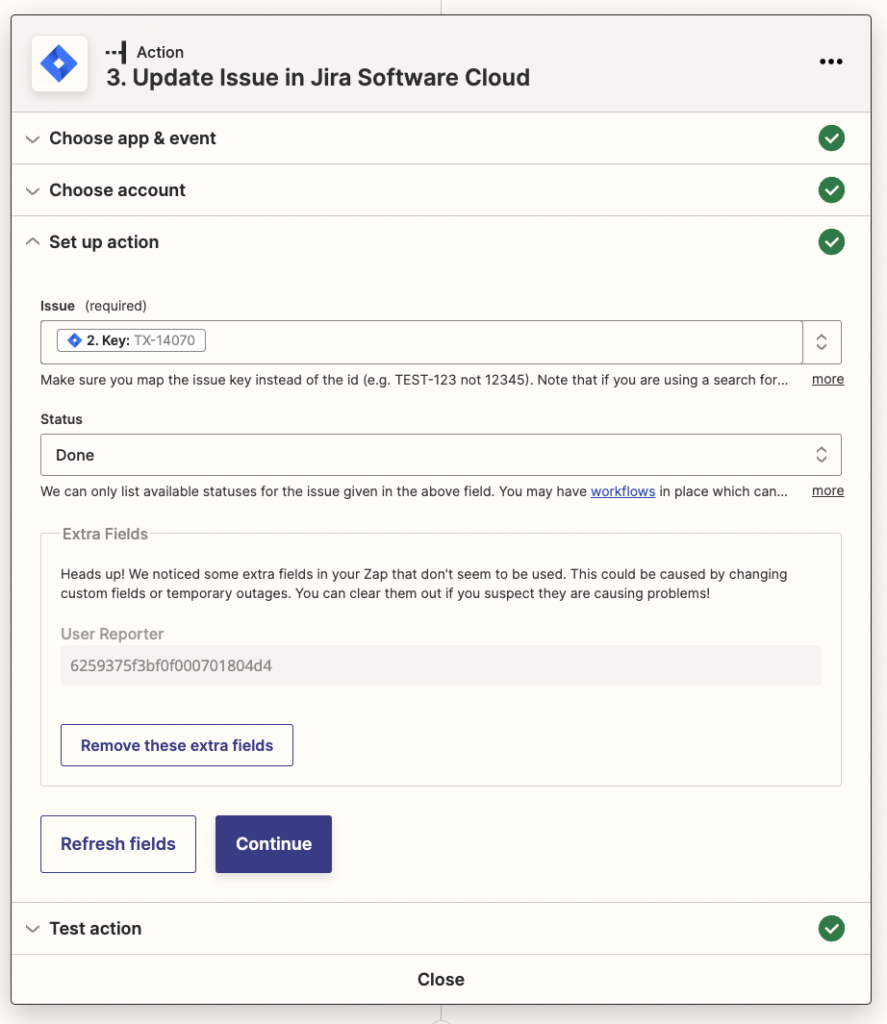Click Jira icon inside the Key pill

tap(74, 340)
